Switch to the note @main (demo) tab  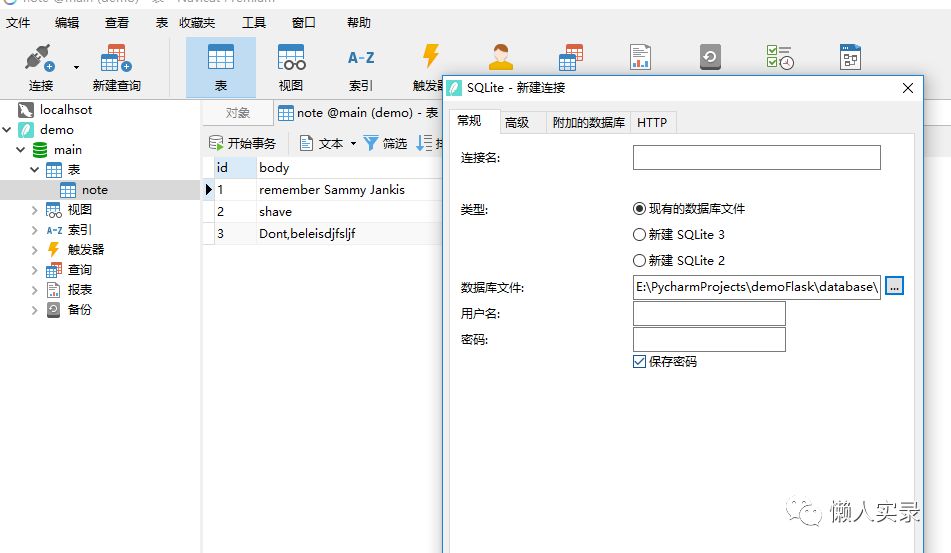358,113
